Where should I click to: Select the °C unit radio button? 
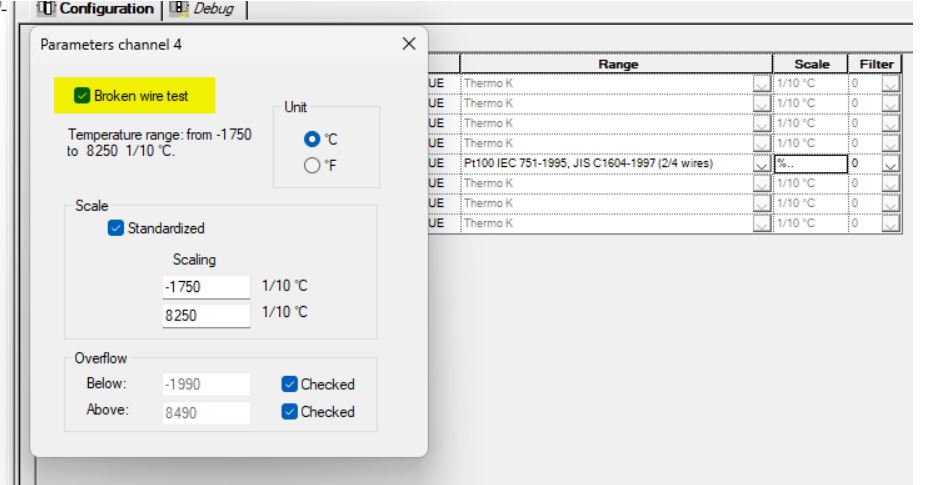[312, 139]
